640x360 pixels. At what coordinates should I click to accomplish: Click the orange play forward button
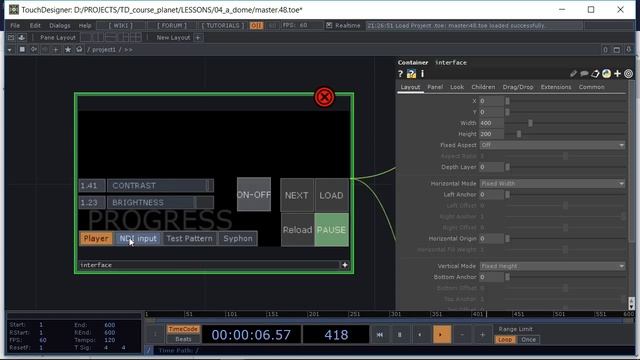tap(442, 335)
